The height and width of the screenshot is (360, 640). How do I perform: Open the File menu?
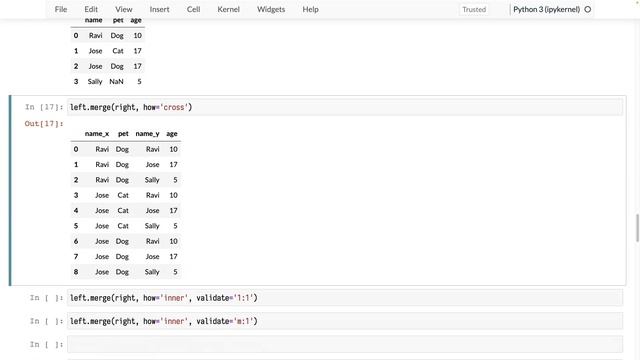[x=61, y=9]
